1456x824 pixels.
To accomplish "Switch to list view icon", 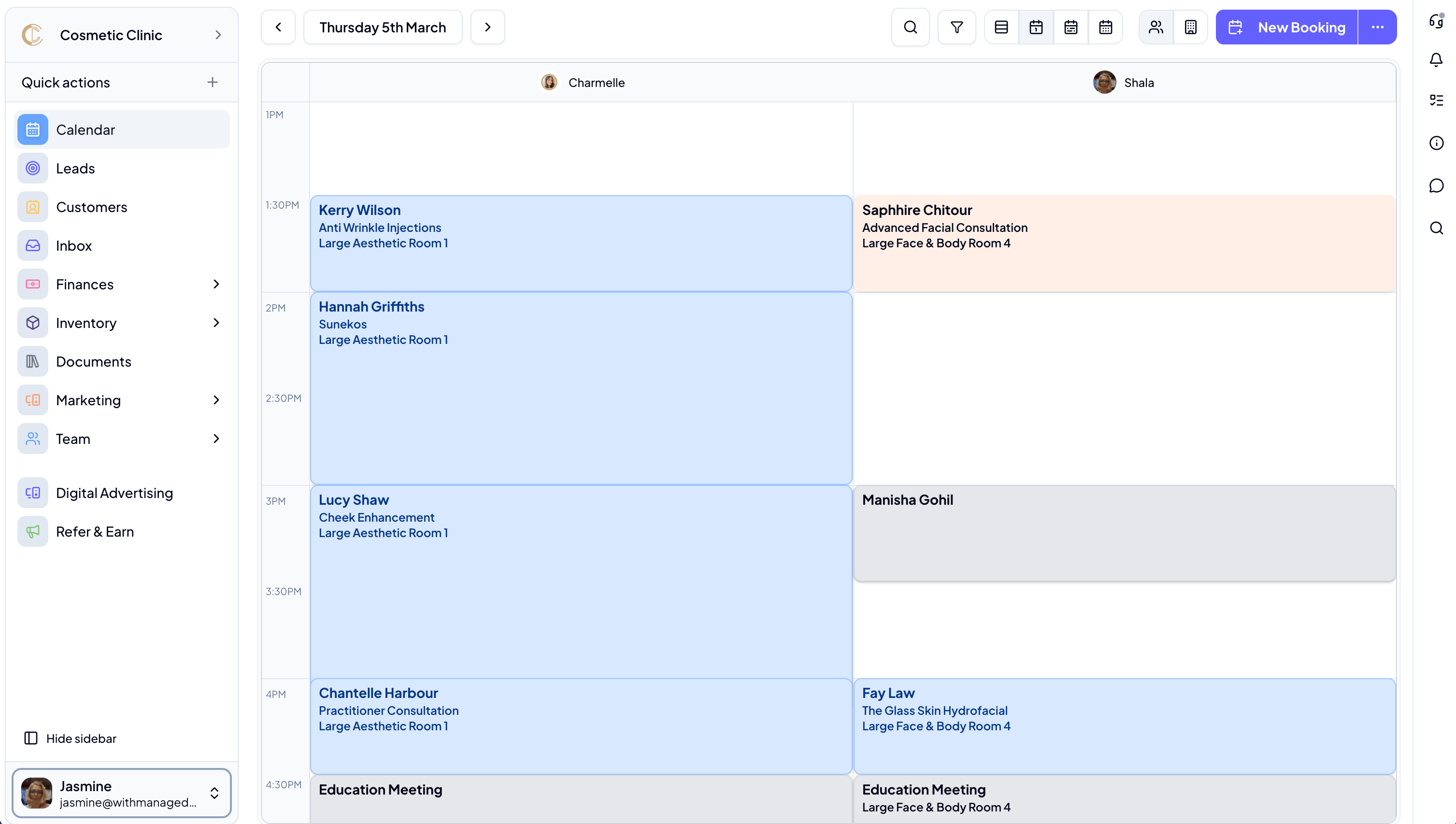I will [1001, 27].
